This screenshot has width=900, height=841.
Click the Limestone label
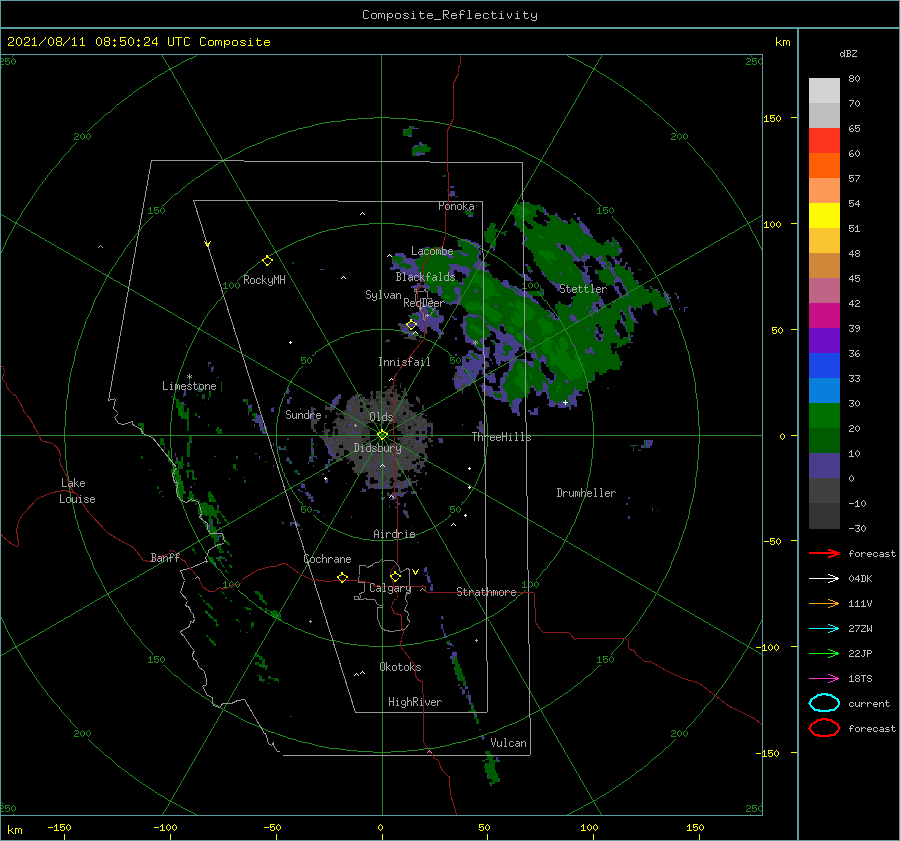coord(189,386)
